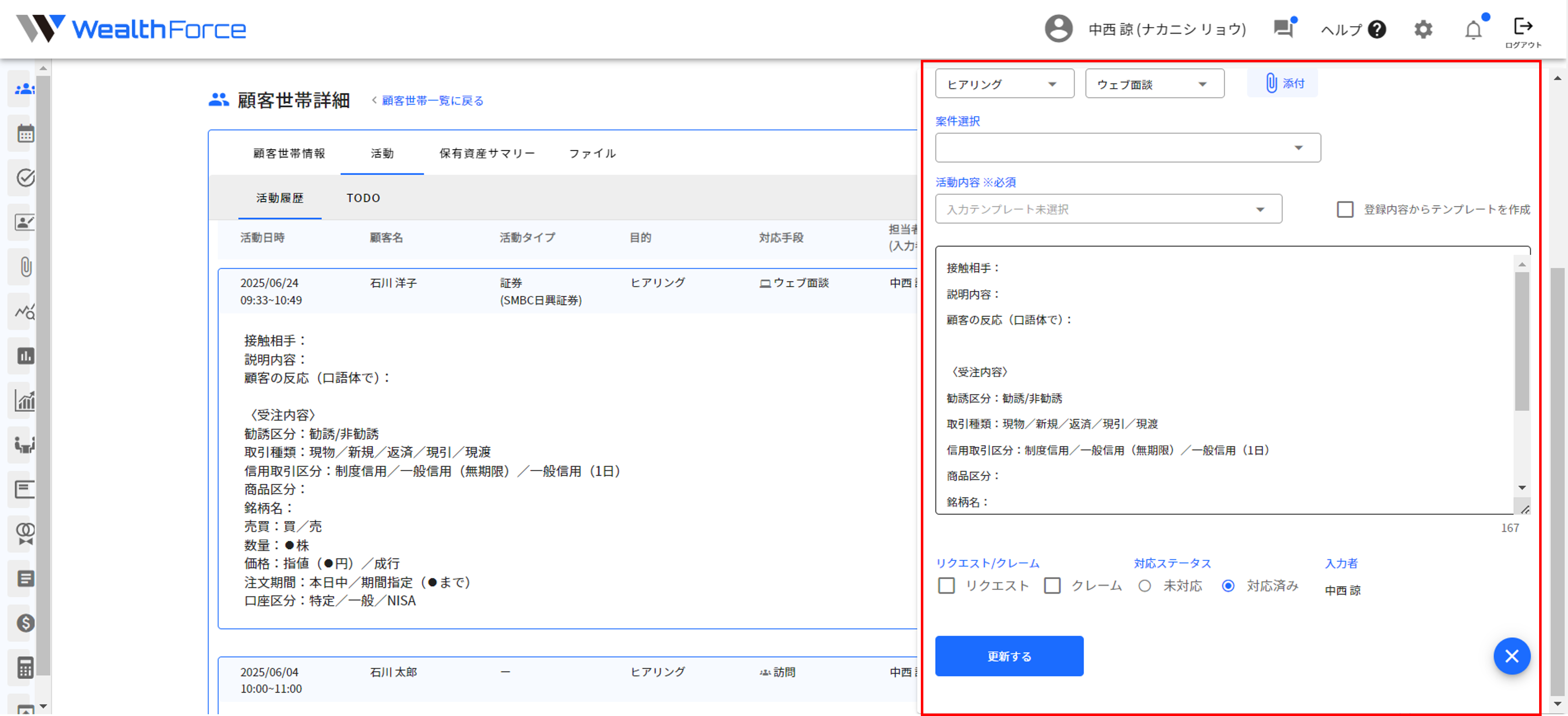Open the meeting table people sidebar icon
The height and width of the screenshot is (716, 1568).
click(24, 445)
